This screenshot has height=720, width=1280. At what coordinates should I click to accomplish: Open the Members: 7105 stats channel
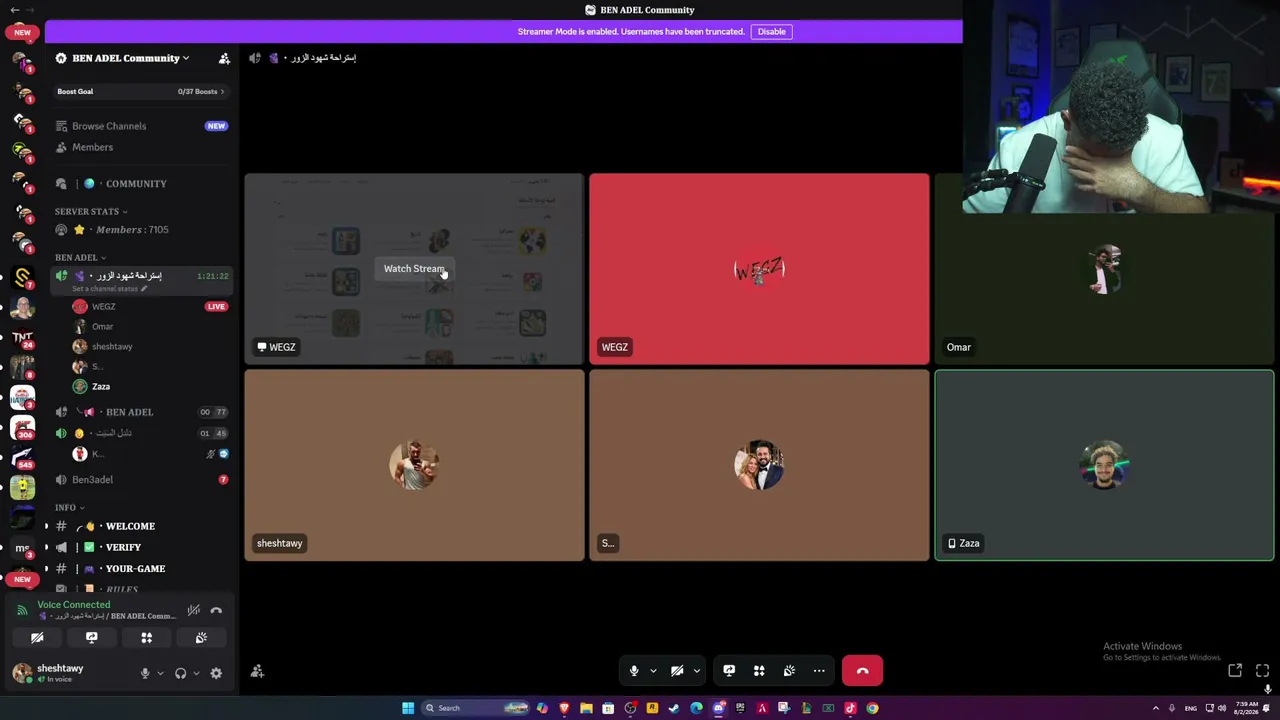[141, 230]
